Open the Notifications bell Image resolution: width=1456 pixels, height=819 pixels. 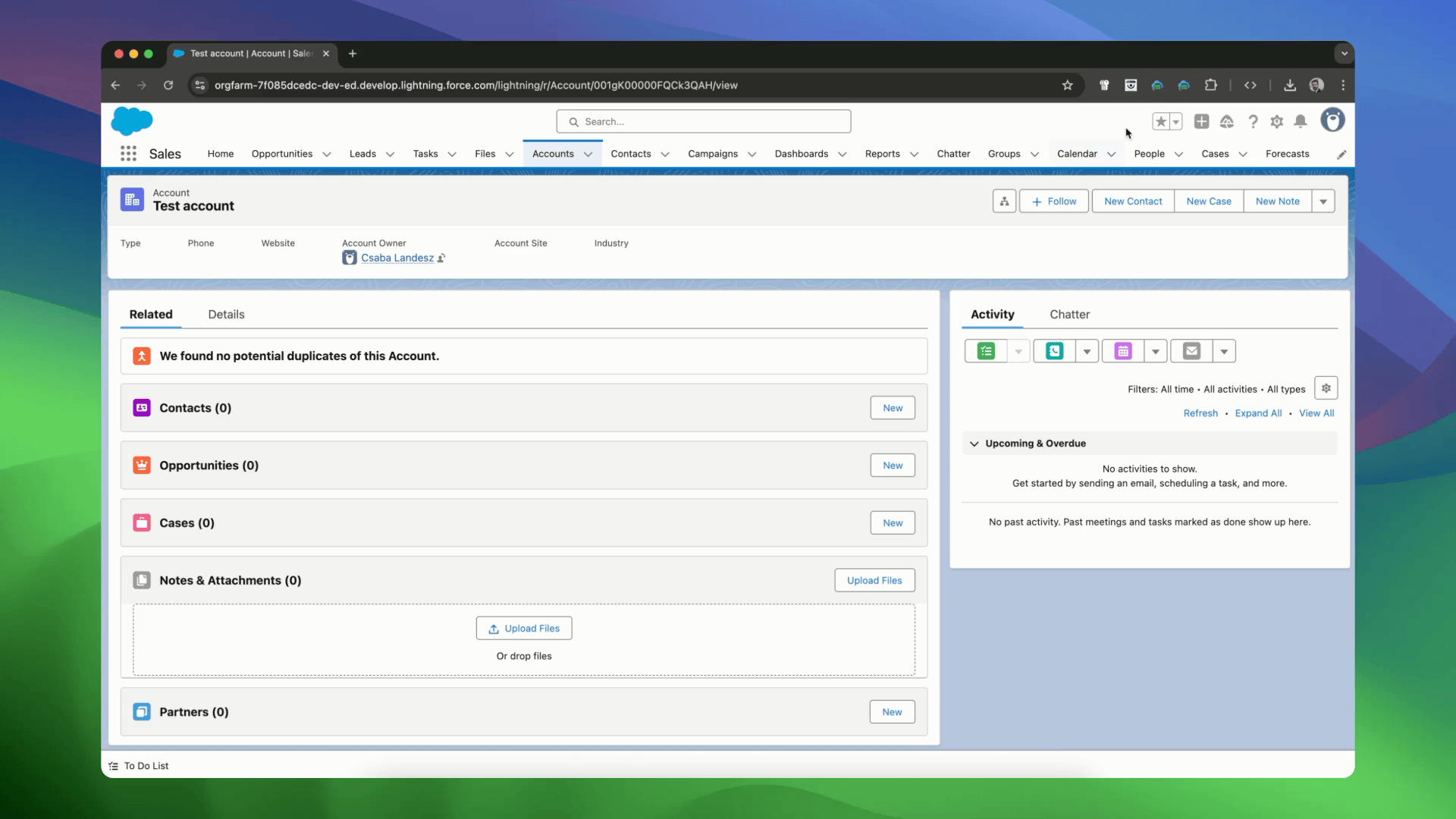[x=1301, y=121]
